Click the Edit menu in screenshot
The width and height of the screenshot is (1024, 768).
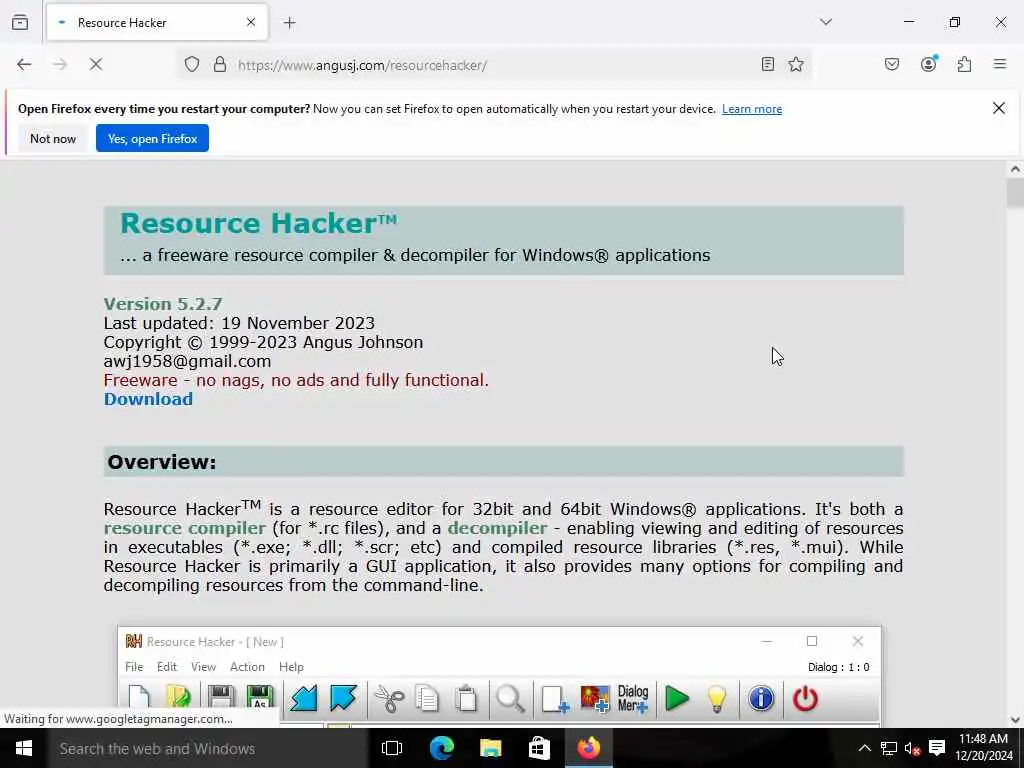167,667
